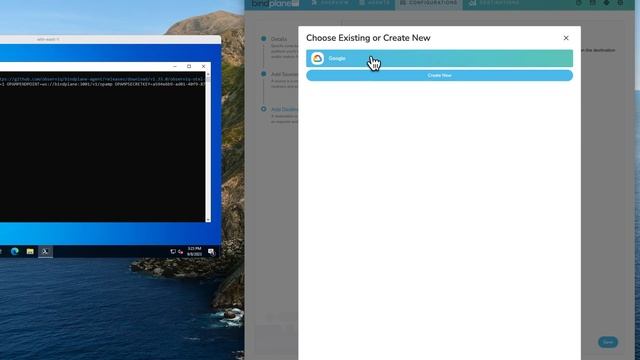This screenshot has height=360, width=640.
Task: Click the Save button behind the dialog
Action: pos(608,342)
